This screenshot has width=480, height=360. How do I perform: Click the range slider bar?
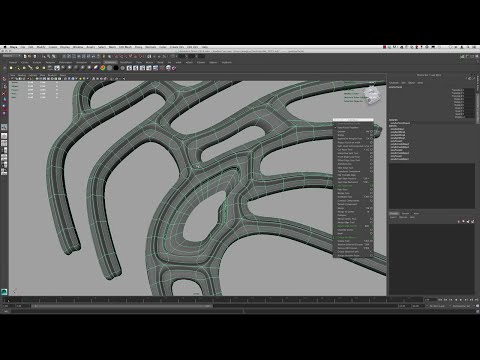click(x=122, y=306)
